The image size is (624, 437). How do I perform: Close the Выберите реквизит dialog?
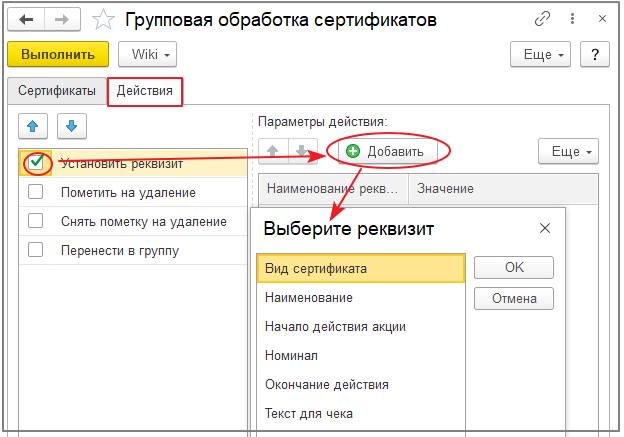[545, 228]
